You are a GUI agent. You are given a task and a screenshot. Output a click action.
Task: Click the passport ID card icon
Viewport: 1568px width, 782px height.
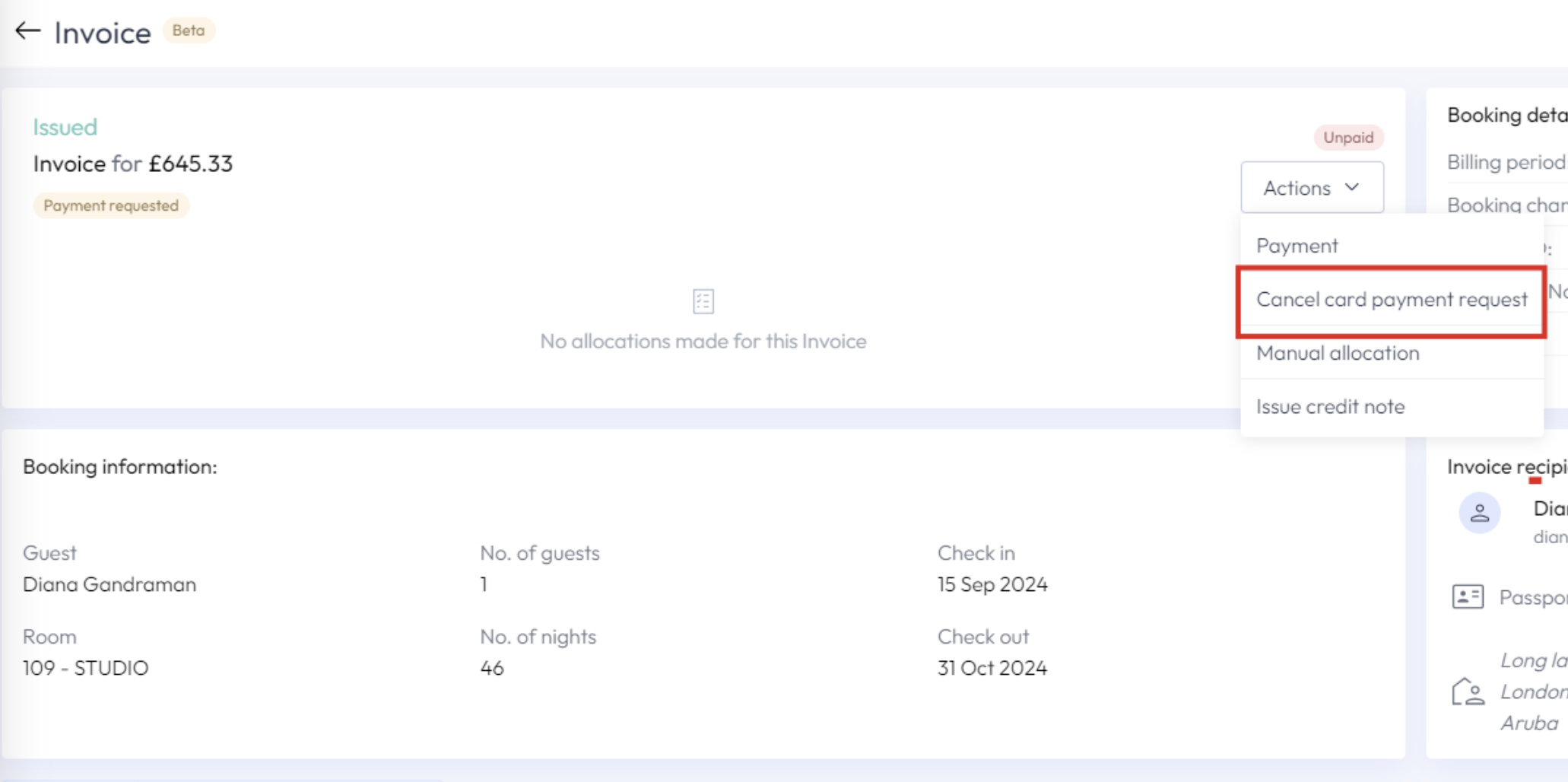(x=1468, y=596)
